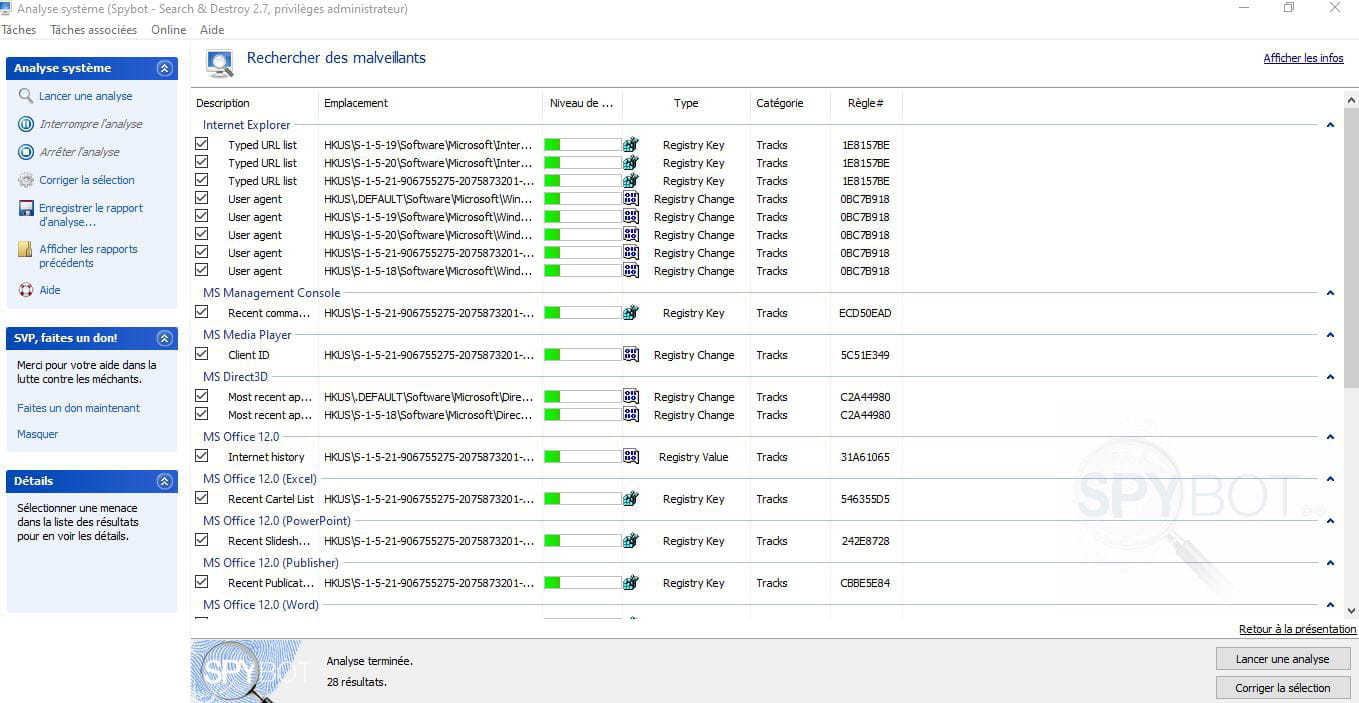
Task: Click the Retour à la présentation link
Action: point(1297,629)
